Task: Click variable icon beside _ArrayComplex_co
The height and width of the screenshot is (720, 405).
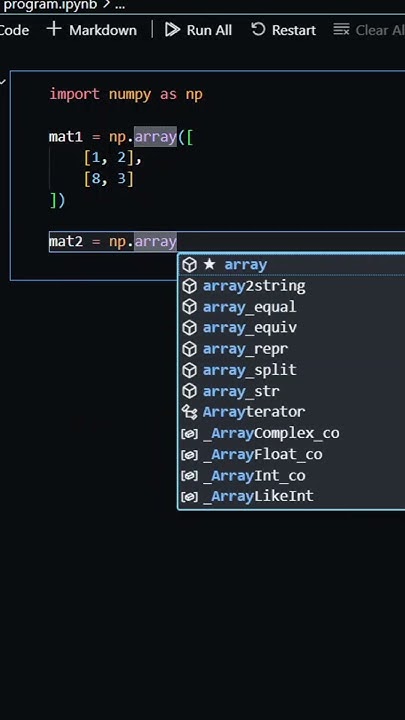Action: [x=189, y=433]
